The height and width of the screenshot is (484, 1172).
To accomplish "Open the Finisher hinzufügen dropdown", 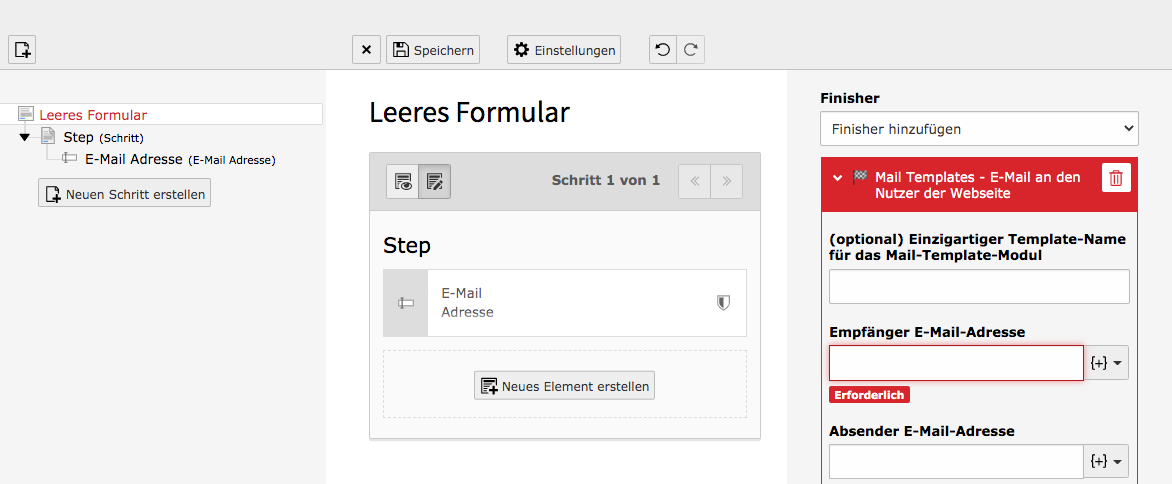I will tap(979, 129).
